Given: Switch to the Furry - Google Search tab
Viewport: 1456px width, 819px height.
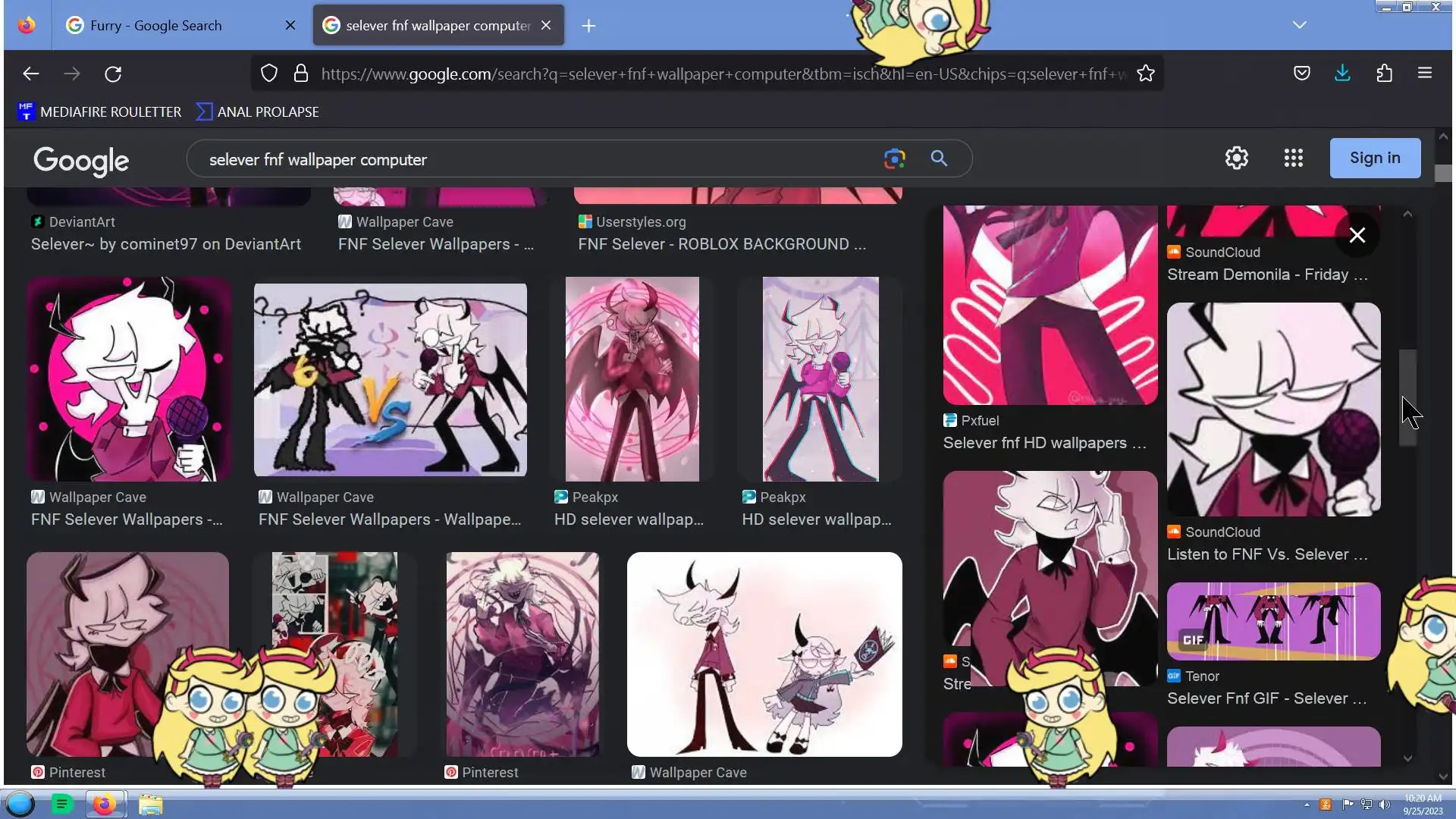Looking at the screenshot, I should point(156,26).
